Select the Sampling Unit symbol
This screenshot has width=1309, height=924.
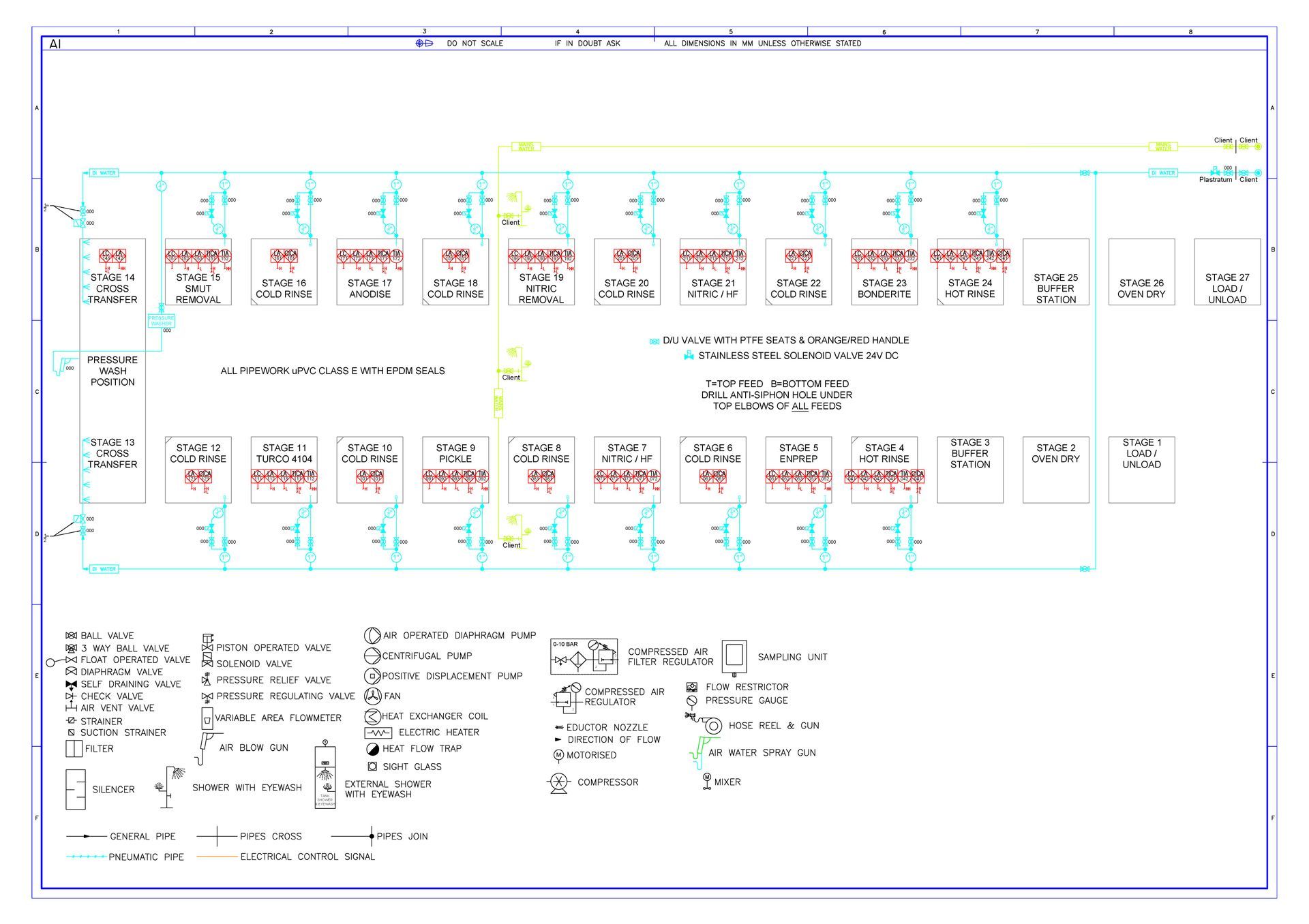pos(734,656)
